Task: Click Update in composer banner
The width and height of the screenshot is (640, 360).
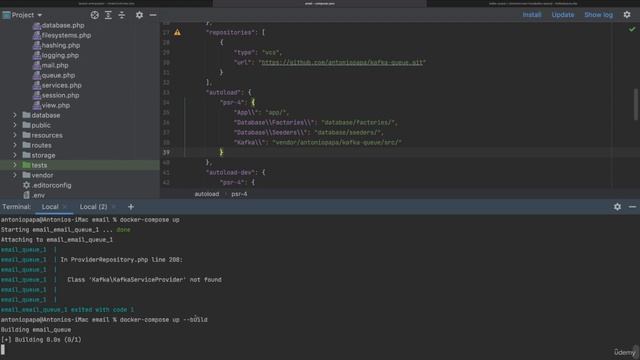Action: [x=563, y=15]
